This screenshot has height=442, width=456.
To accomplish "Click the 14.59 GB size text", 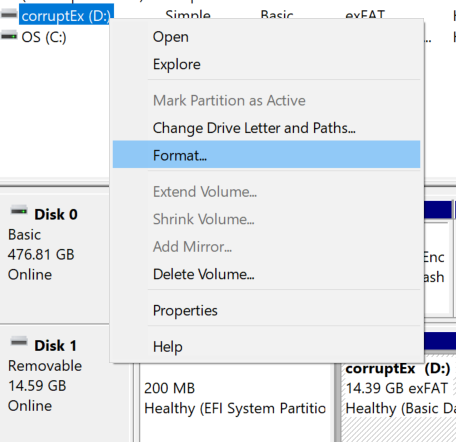I will point(37,386).
